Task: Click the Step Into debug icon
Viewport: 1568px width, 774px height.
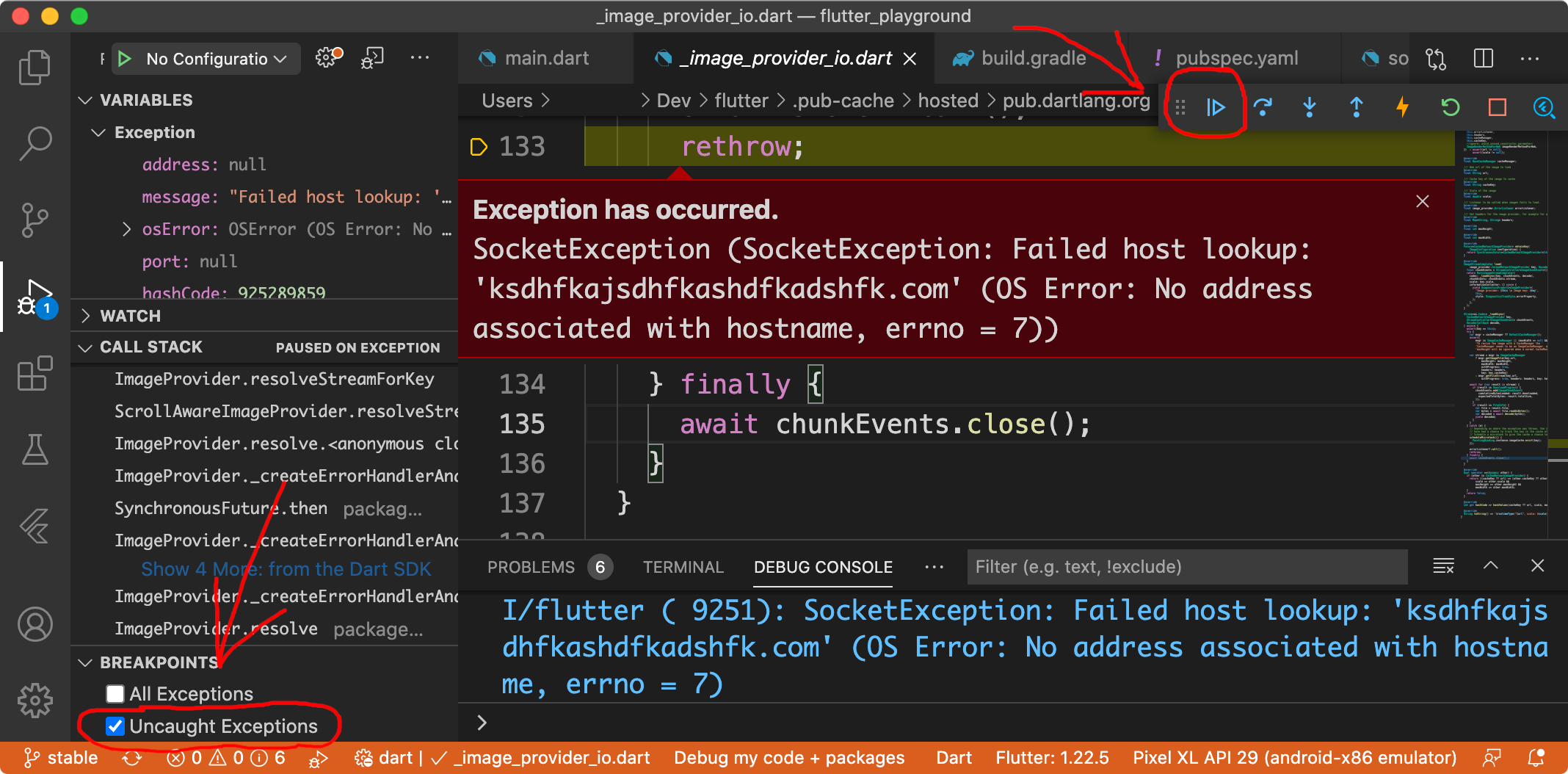Action: (1310, 107)
